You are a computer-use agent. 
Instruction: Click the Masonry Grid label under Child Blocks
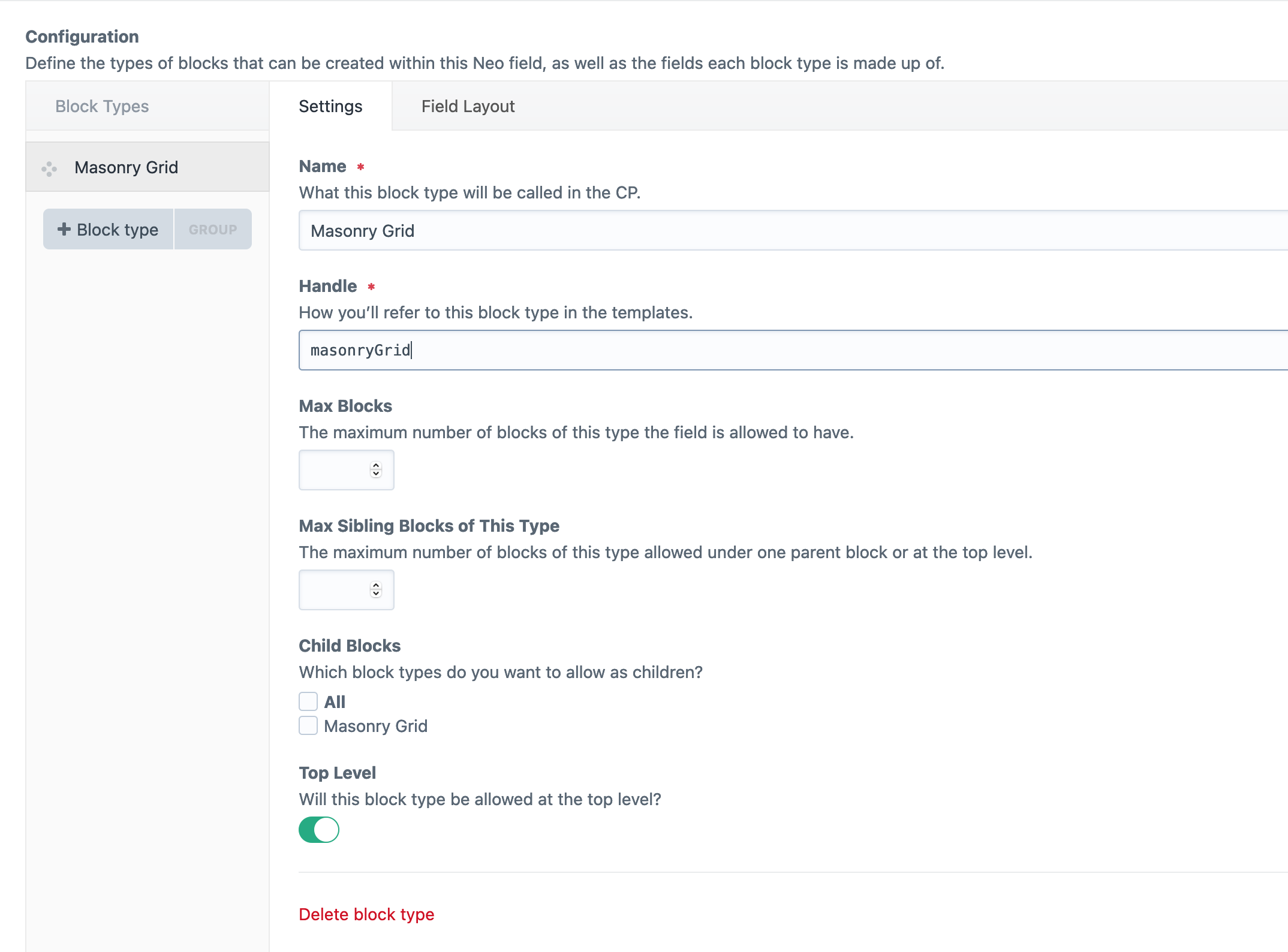(376, 726)
